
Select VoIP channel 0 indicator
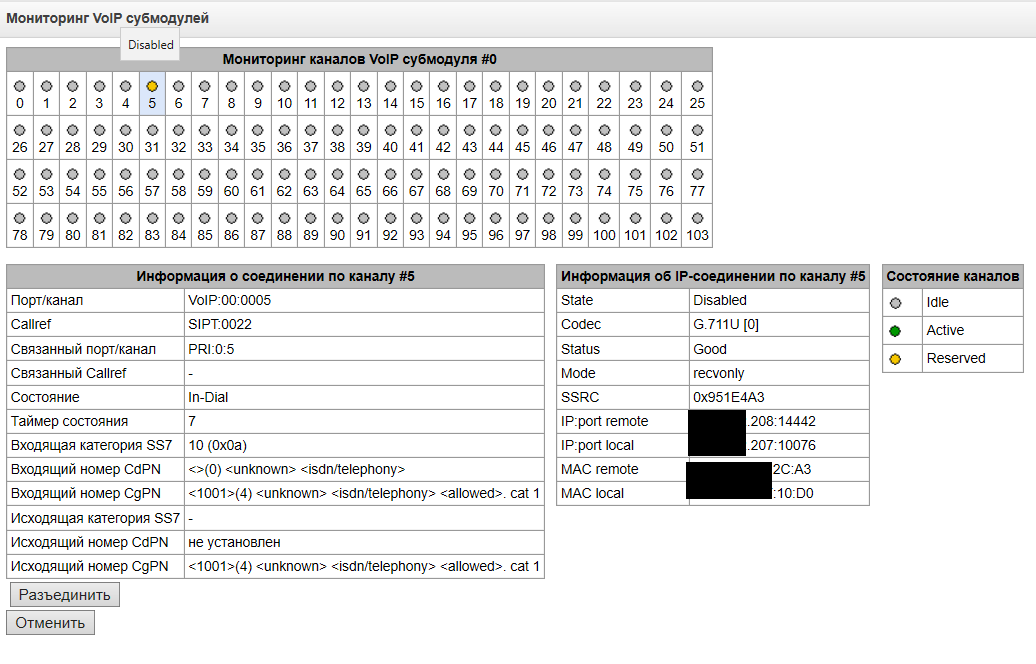click(x=20, y=86)
